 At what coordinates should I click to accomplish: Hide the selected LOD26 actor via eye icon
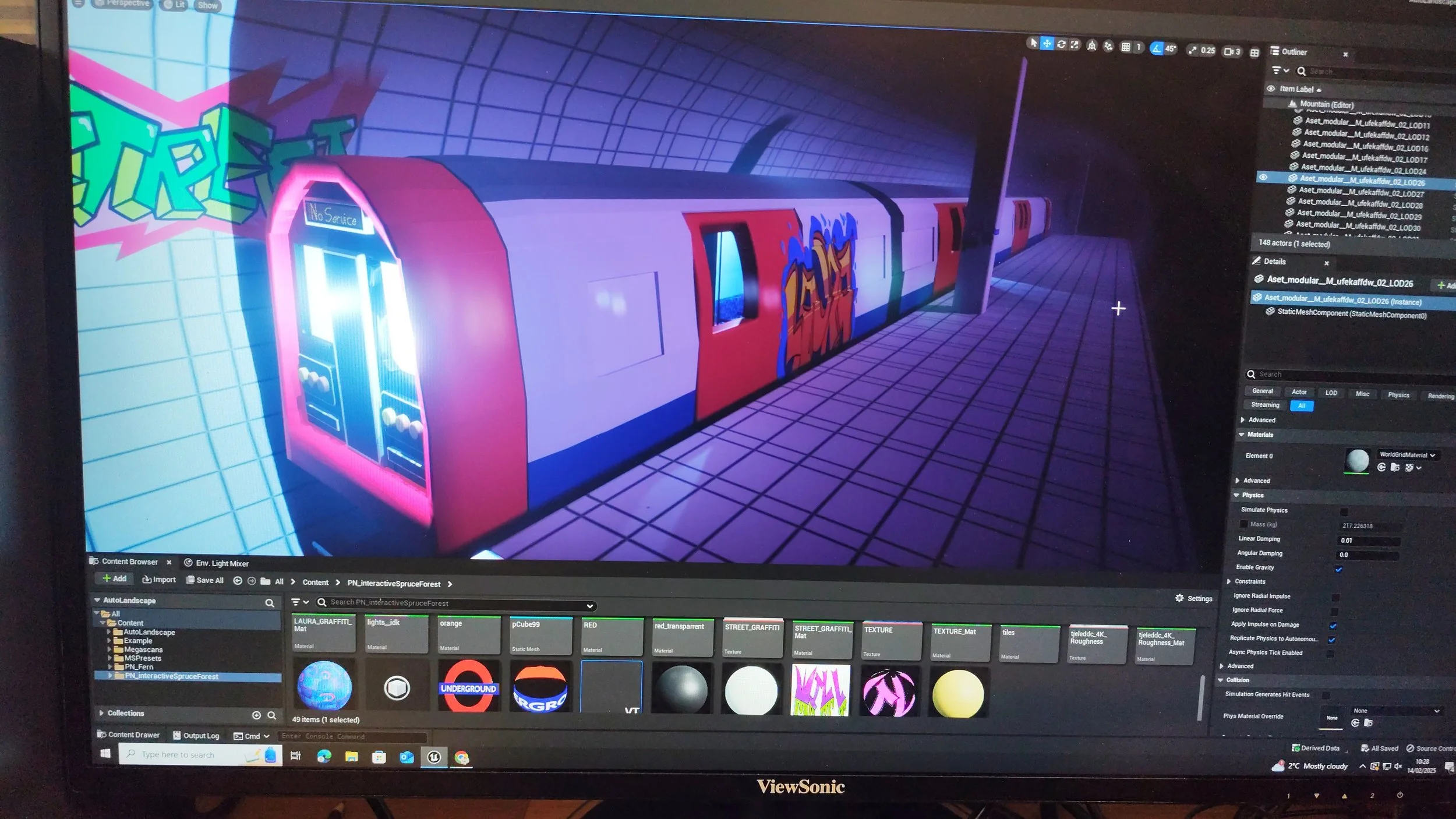1263,177
